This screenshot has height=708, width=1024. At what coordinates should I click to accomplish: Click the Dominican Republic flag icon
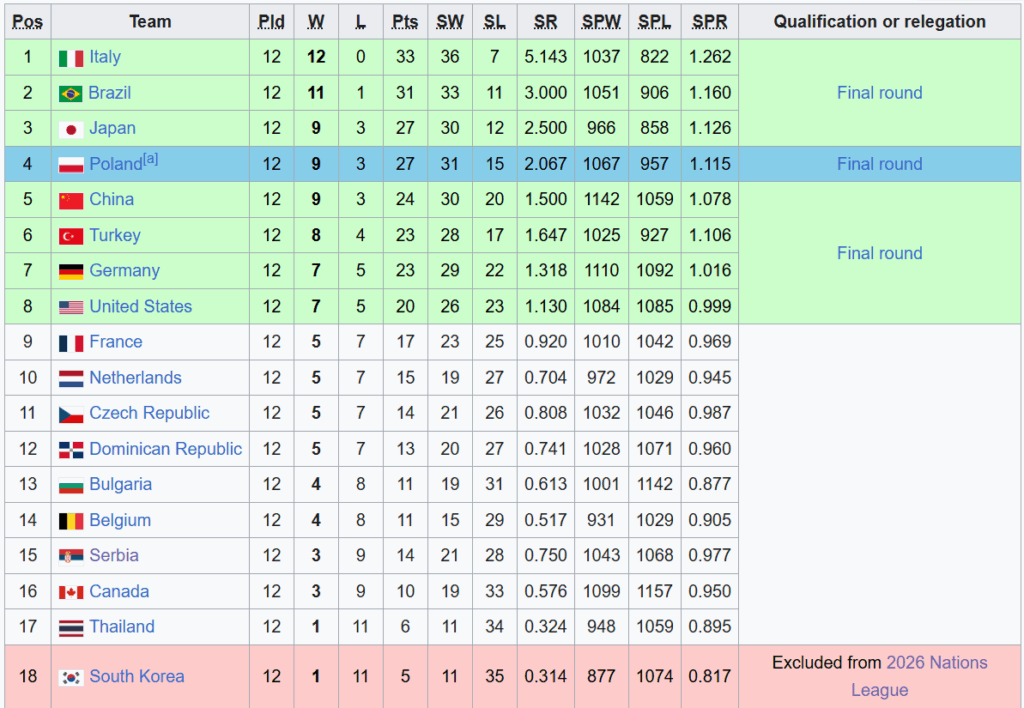[x=71, y=450]
